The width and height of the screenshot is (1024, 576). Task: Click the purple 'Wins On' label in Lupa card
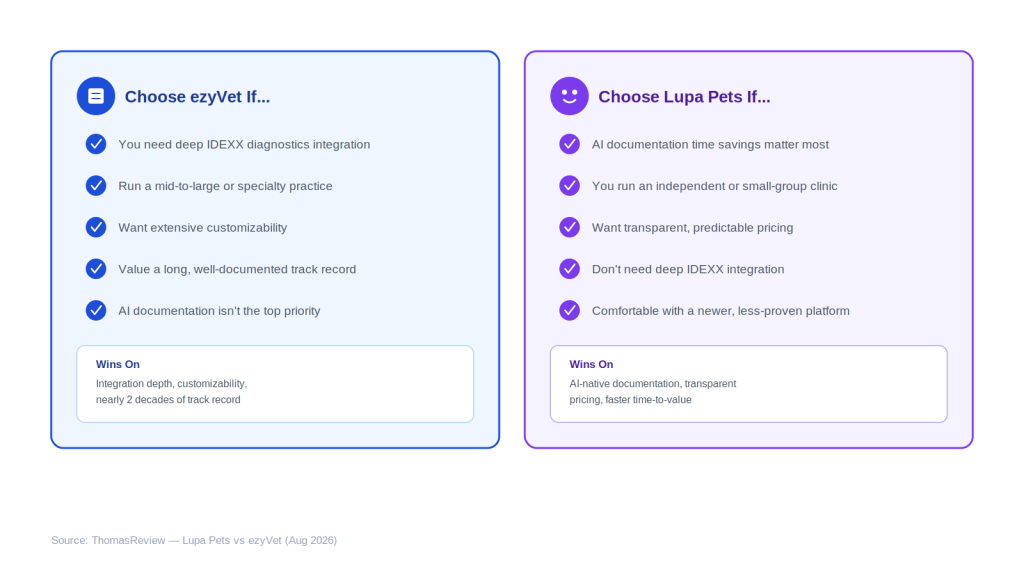click(591, 364)
